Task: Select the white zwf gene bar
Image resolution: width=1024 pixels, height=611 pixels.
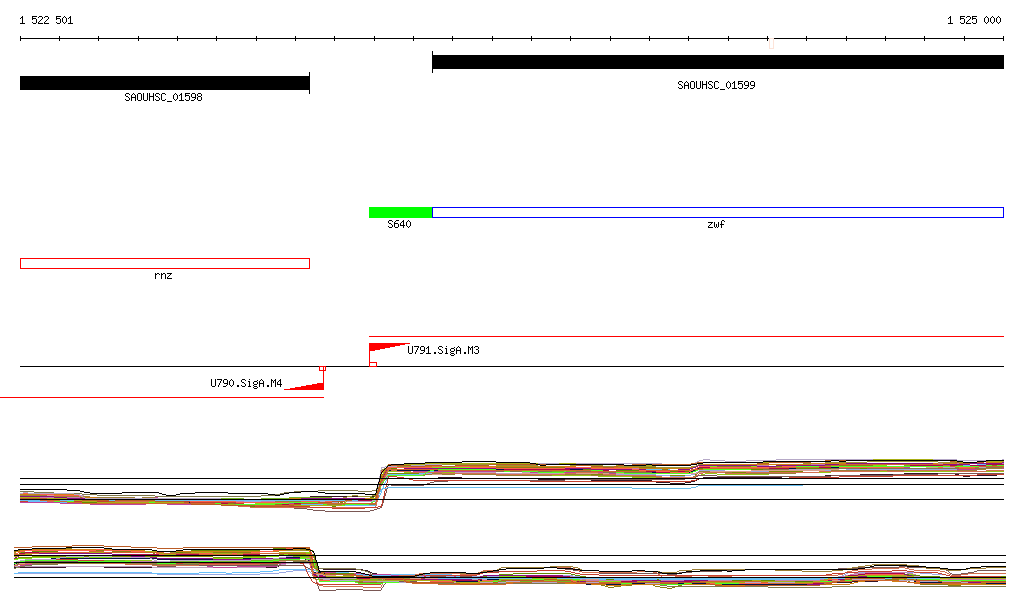Action: pos(717,212)
